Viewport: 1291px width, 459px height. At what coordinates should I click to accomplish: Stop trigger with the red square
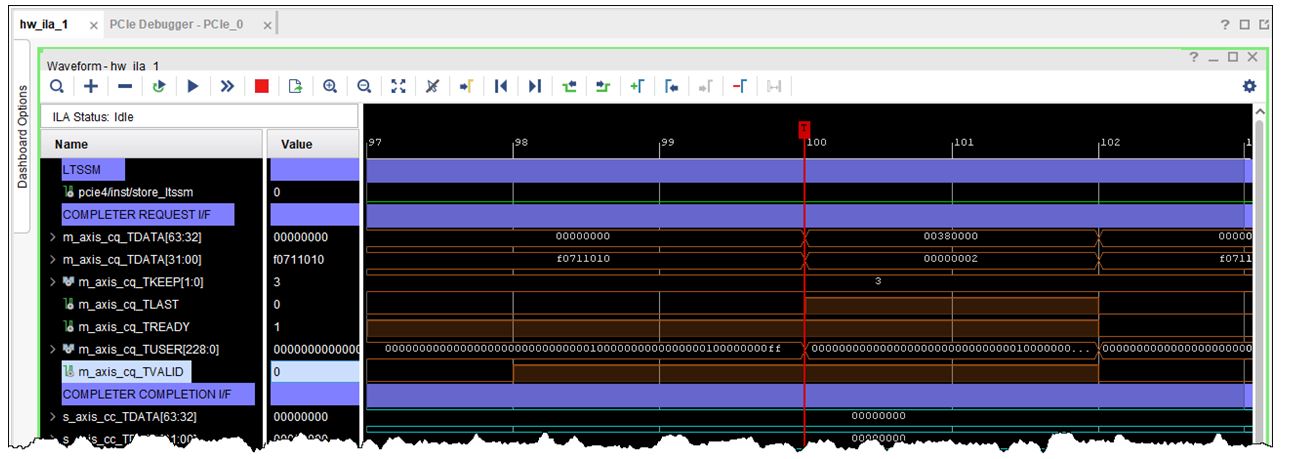[261, 86]
